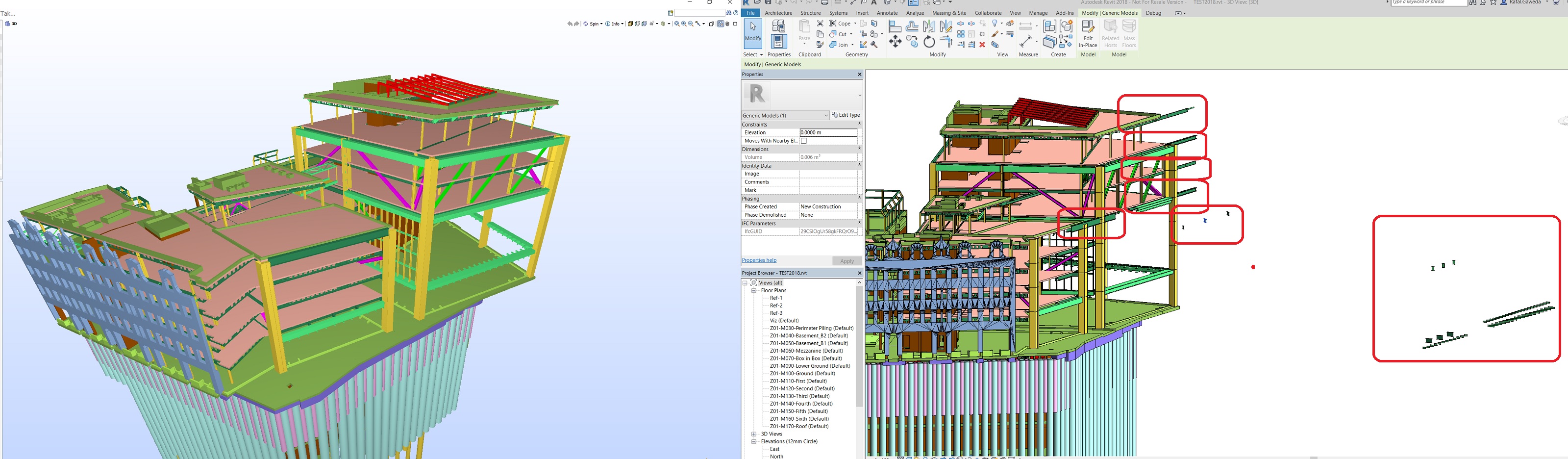1568x459 pixels.
Task: Click Edit In-Place in Model panel
Action: 1088,34
